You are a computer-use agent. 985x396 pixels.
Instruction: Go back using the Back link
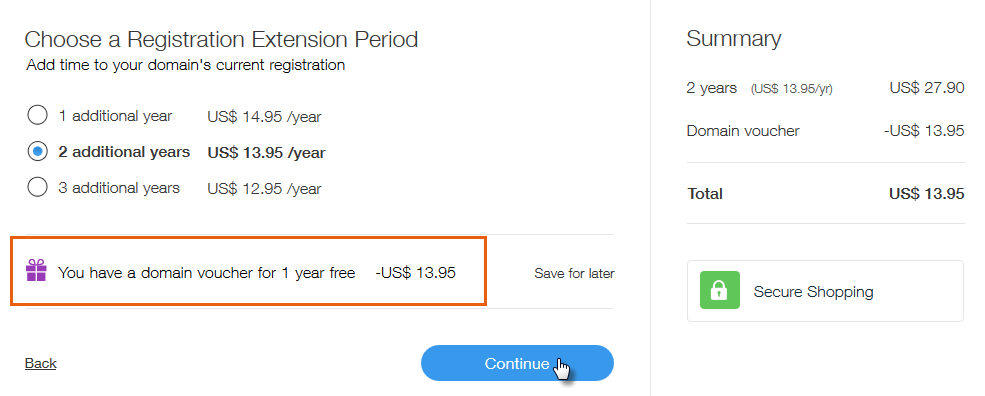click(x=40, y=363)
